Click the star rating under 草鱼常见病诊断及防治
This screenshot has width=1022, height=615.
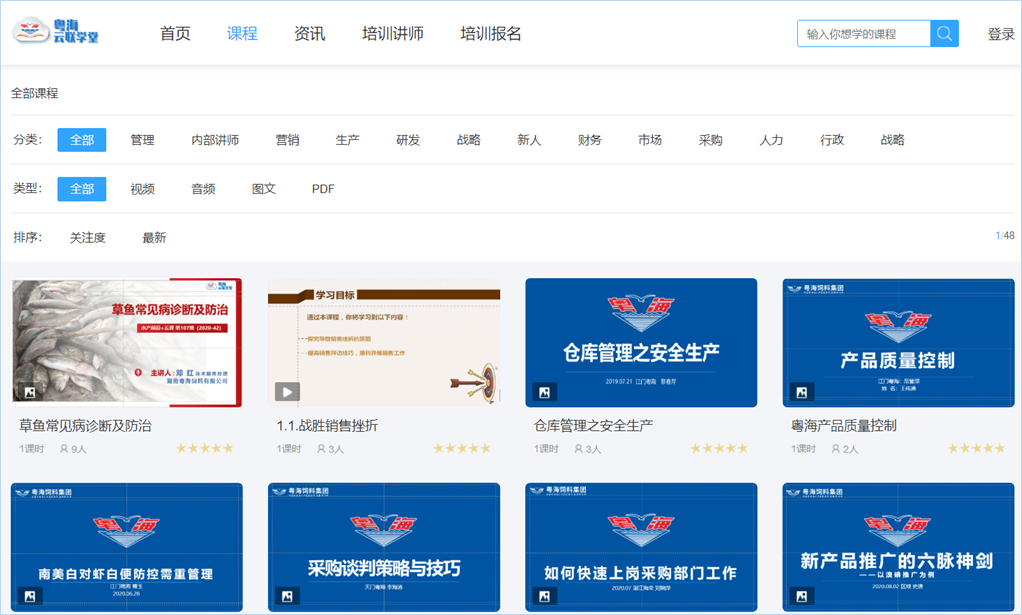[x=205, y=448]
